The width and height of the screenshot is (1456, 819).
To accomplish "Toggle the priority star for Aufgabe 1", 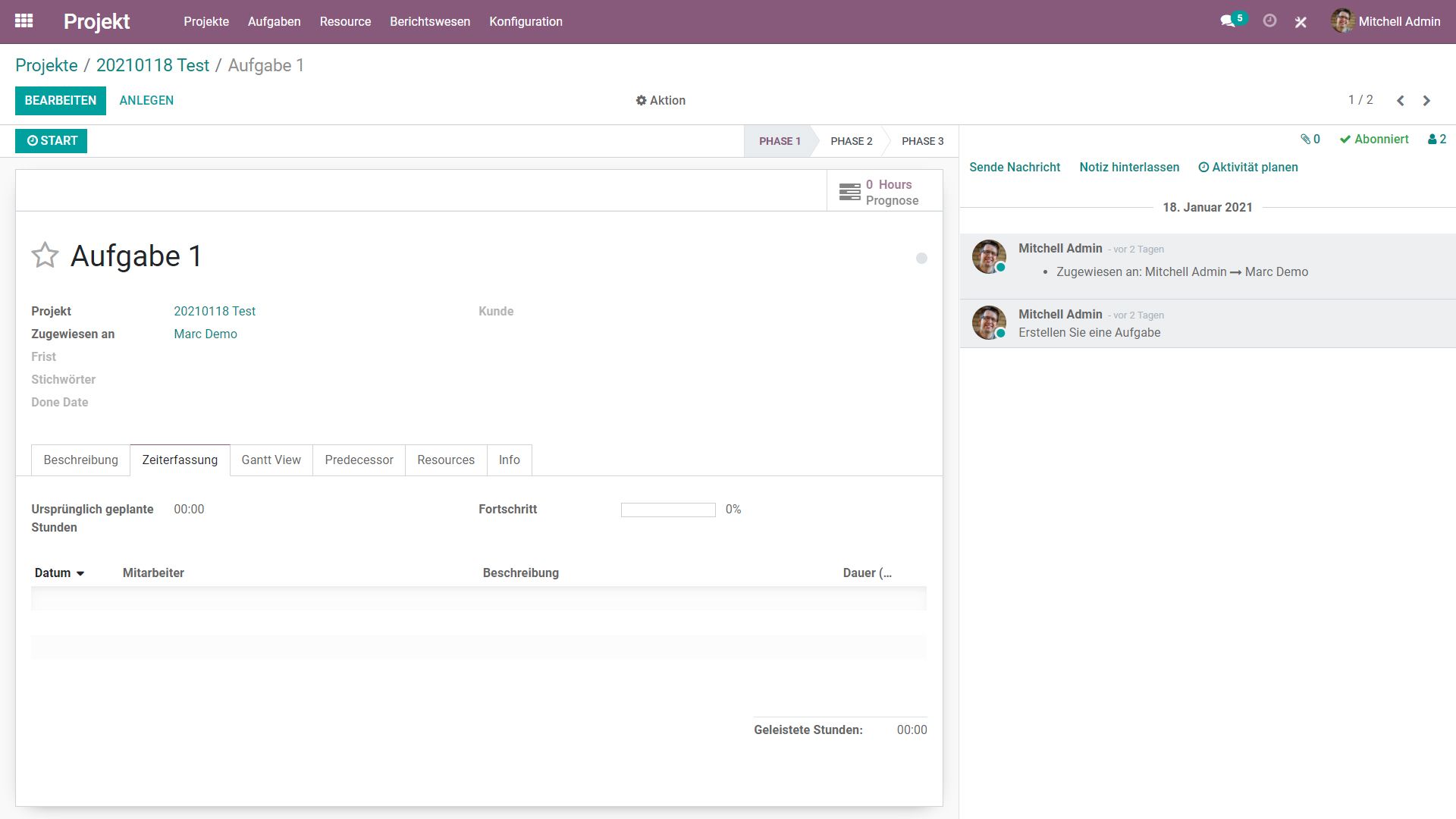I will click(45, 256).
